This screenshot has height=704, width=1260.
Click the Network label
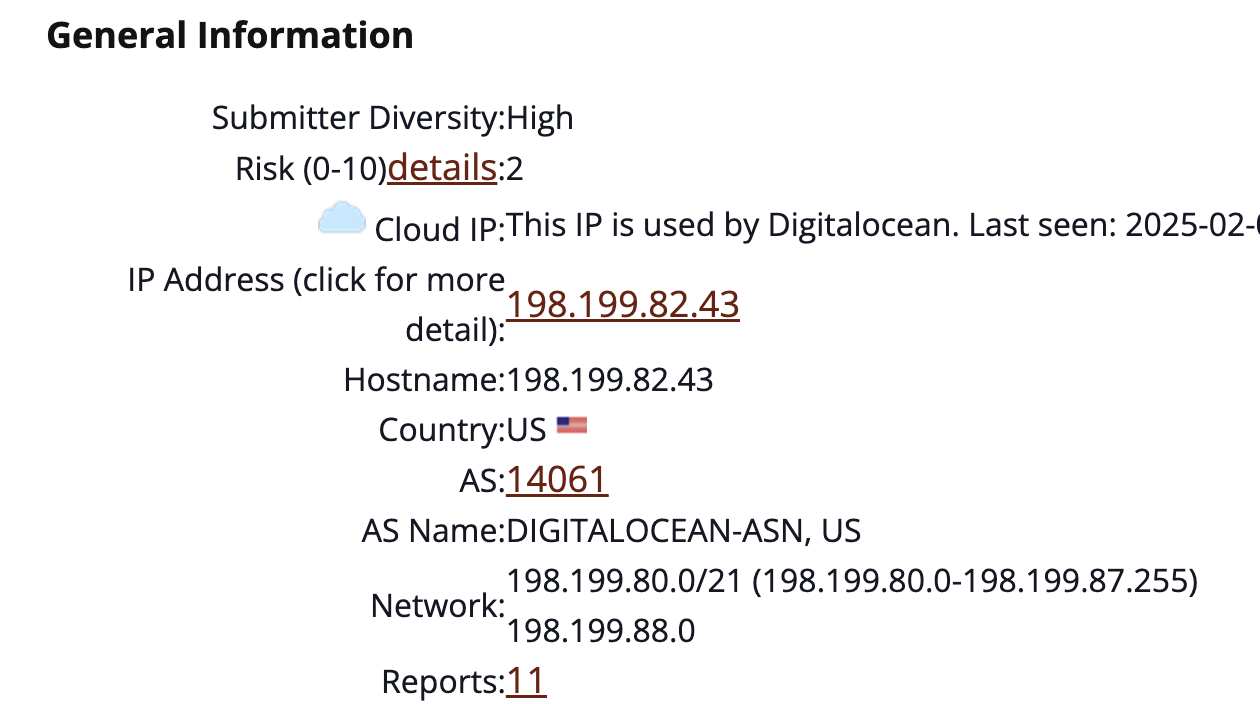438,606
